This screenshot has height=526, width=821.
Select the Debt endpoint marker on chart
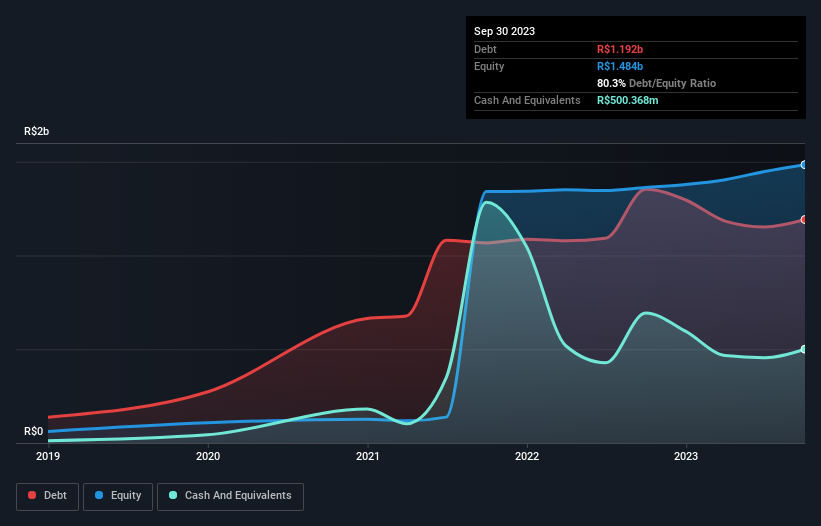[804, 220]
